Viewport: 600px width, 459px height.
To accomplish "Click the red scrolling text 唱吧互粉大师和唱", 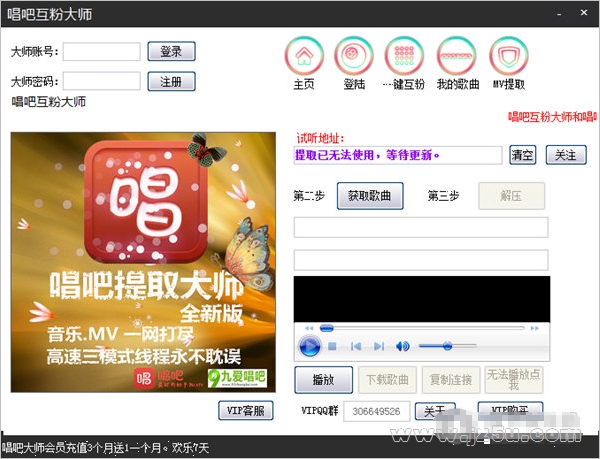I will [553, 117].
